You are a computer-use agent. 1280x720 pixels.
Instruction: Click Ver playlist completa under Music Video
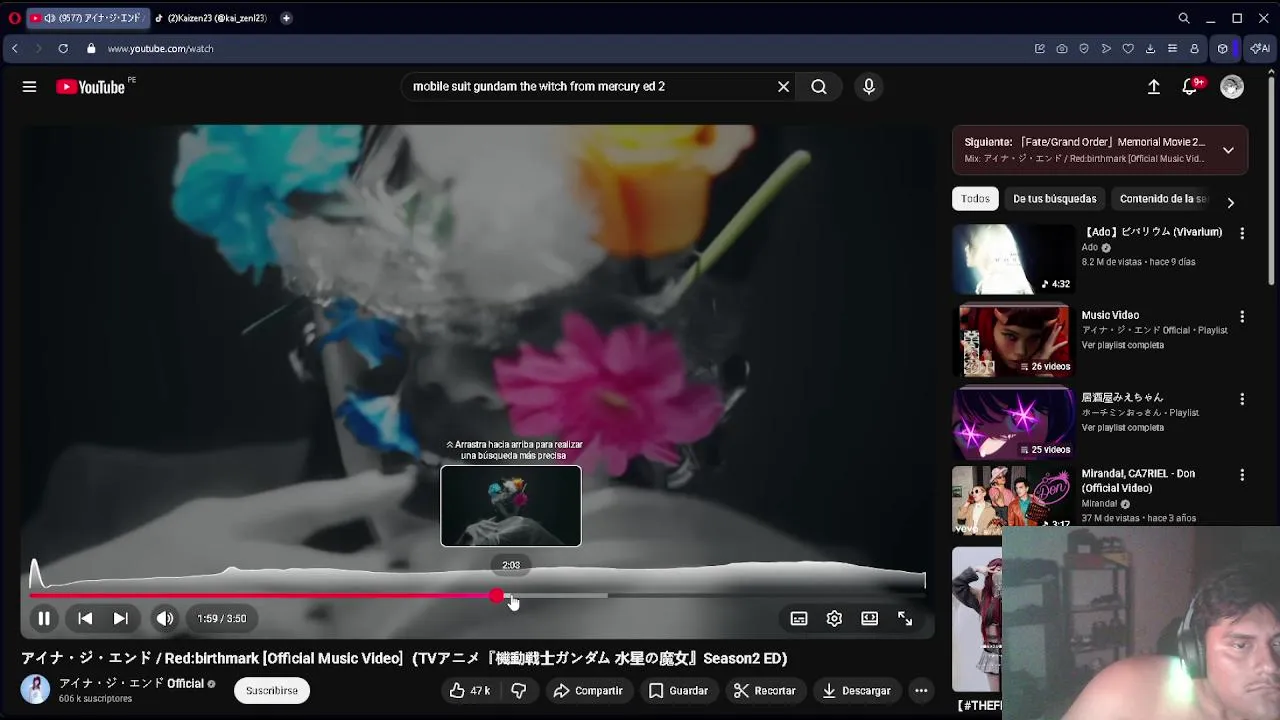point(1122,345)
